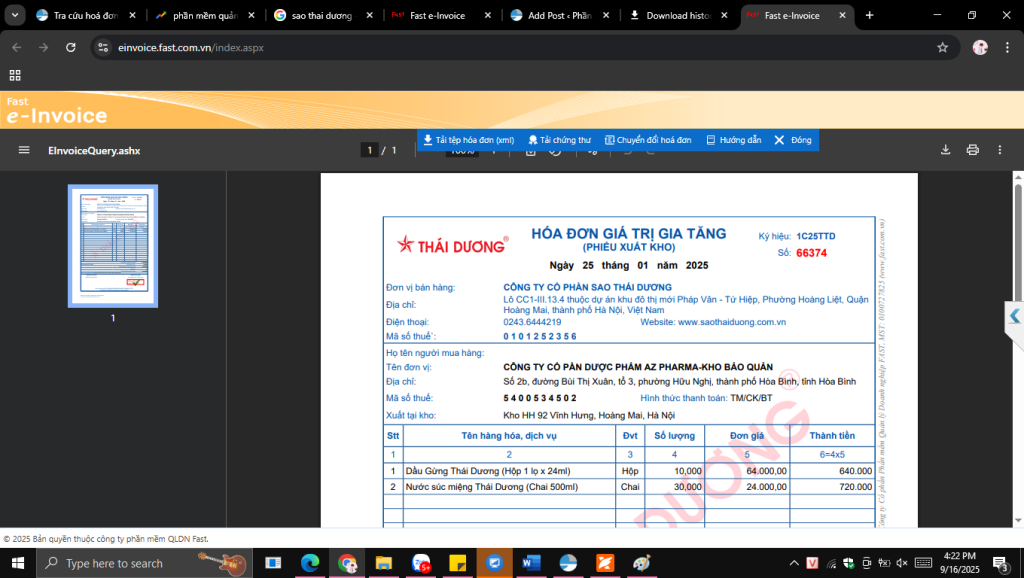The width and height of the screenshot is (1024, 578).
Task: Click Chuyển đổi hoá đơn button
Action: [648, 140]
